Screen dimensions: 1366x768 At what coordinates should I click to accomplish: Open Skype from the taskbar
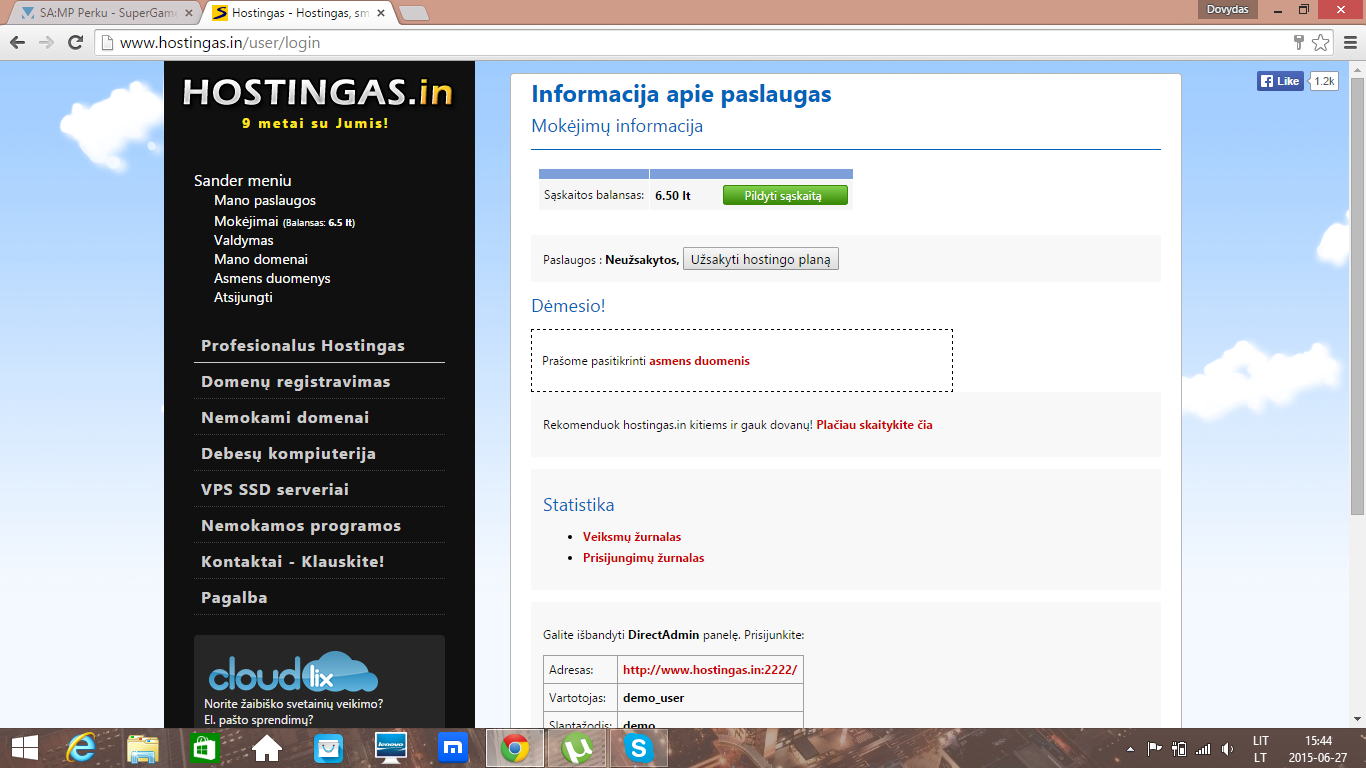[637, 748]
